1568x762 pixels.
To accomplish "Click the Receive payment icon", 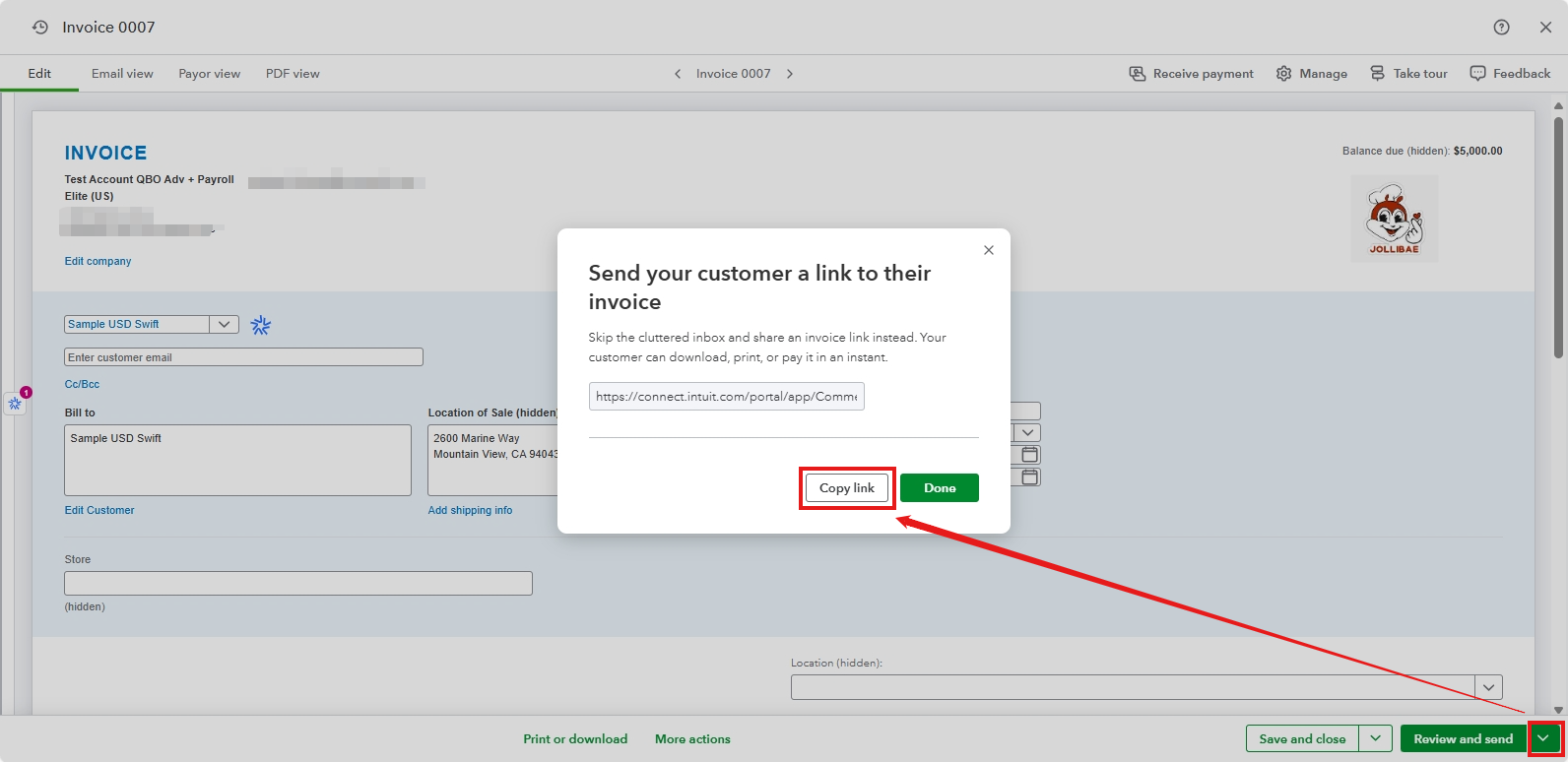I will coord(1138,74).
